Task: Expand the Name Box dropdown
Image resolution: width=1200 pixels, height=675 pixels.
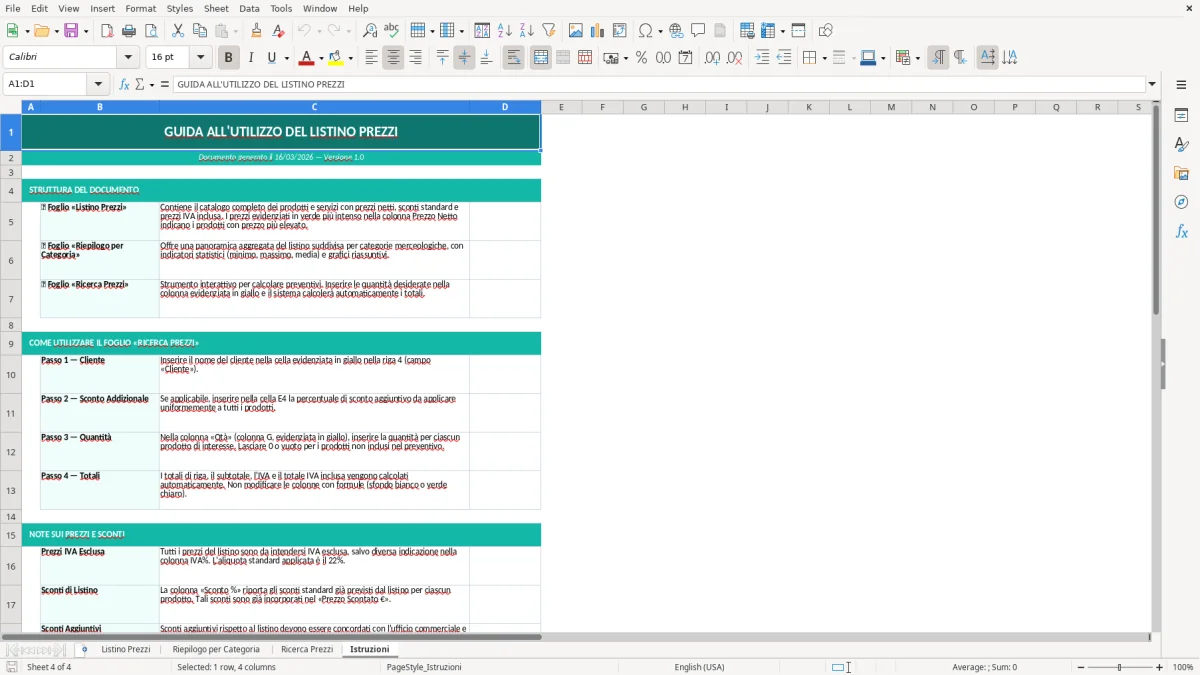Action: click(98, 84)
